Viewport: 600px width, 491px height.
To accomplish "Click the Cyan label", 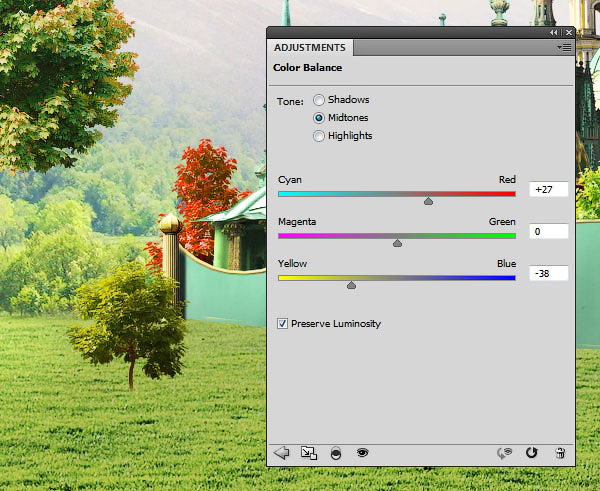I will (x=290, y=180).
